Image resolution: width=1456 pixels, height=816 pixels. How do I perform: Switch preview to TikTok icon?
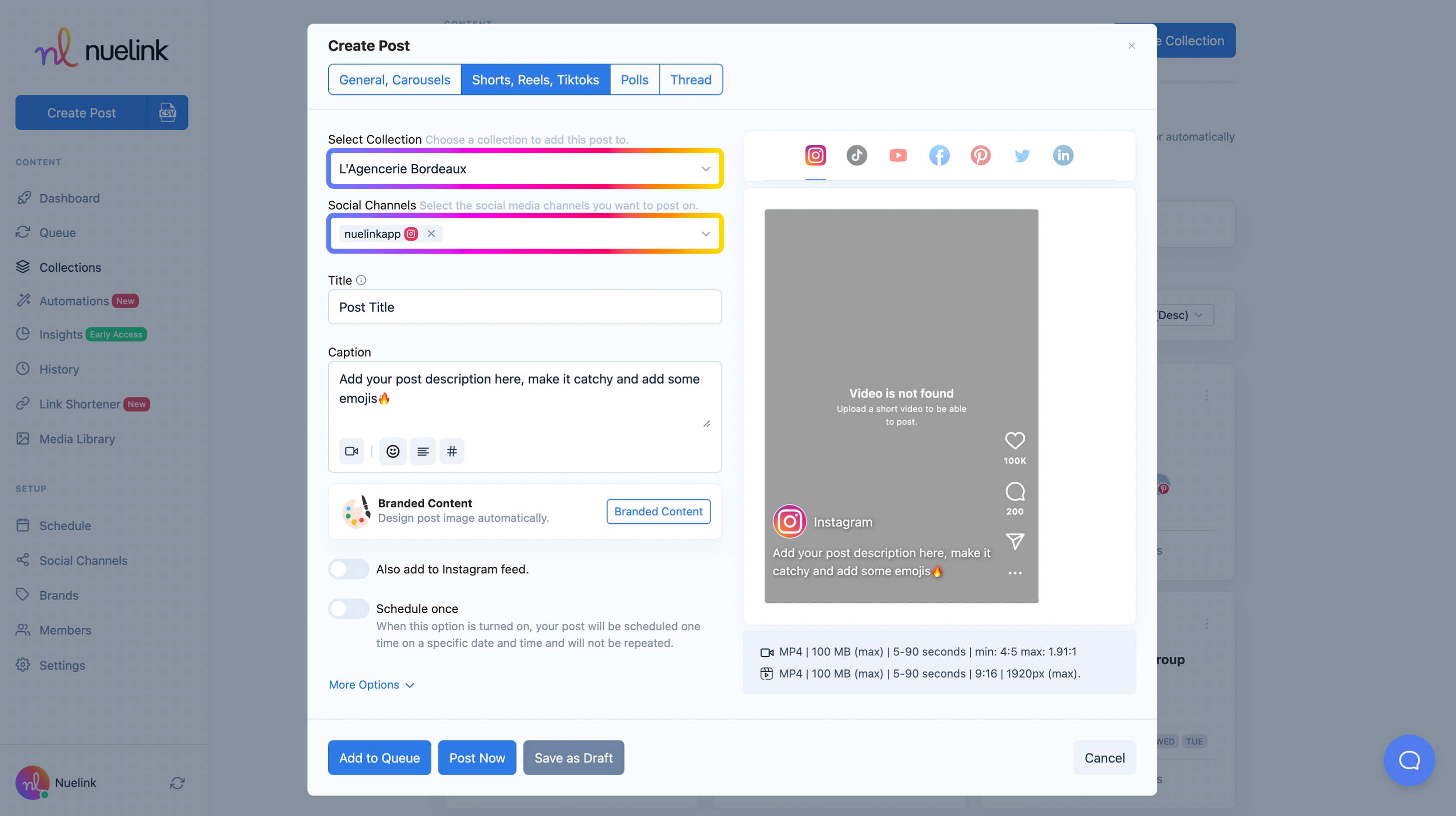(x=856, y=155)
